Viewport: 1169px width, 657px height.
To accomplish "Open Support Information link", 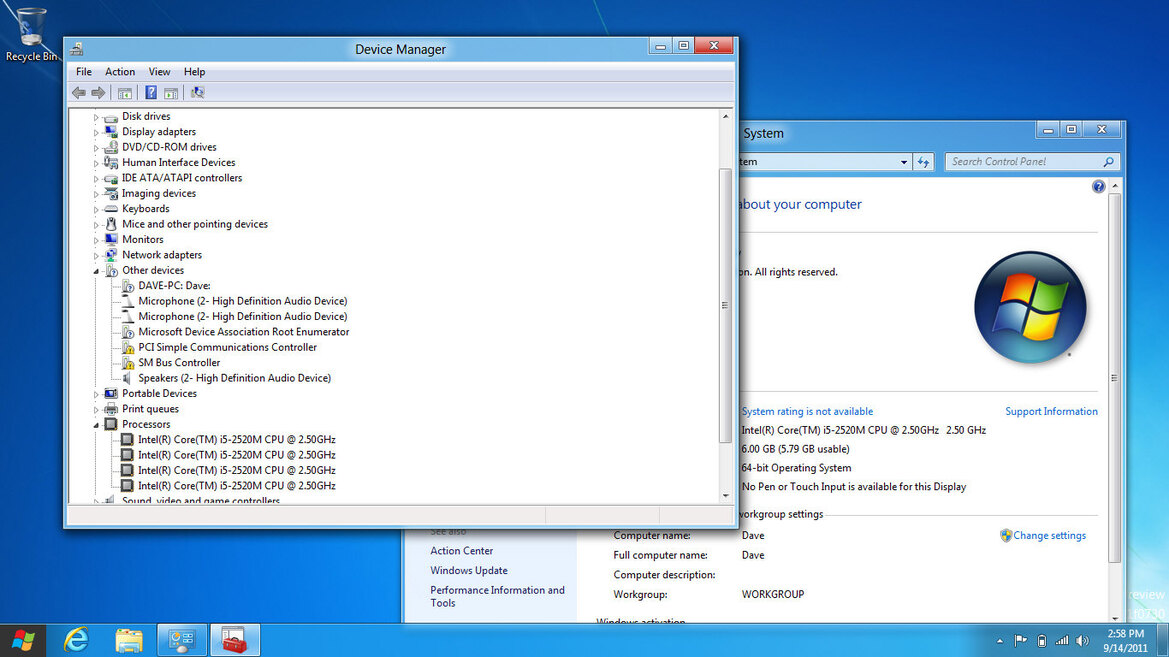I will point(1051,412).
